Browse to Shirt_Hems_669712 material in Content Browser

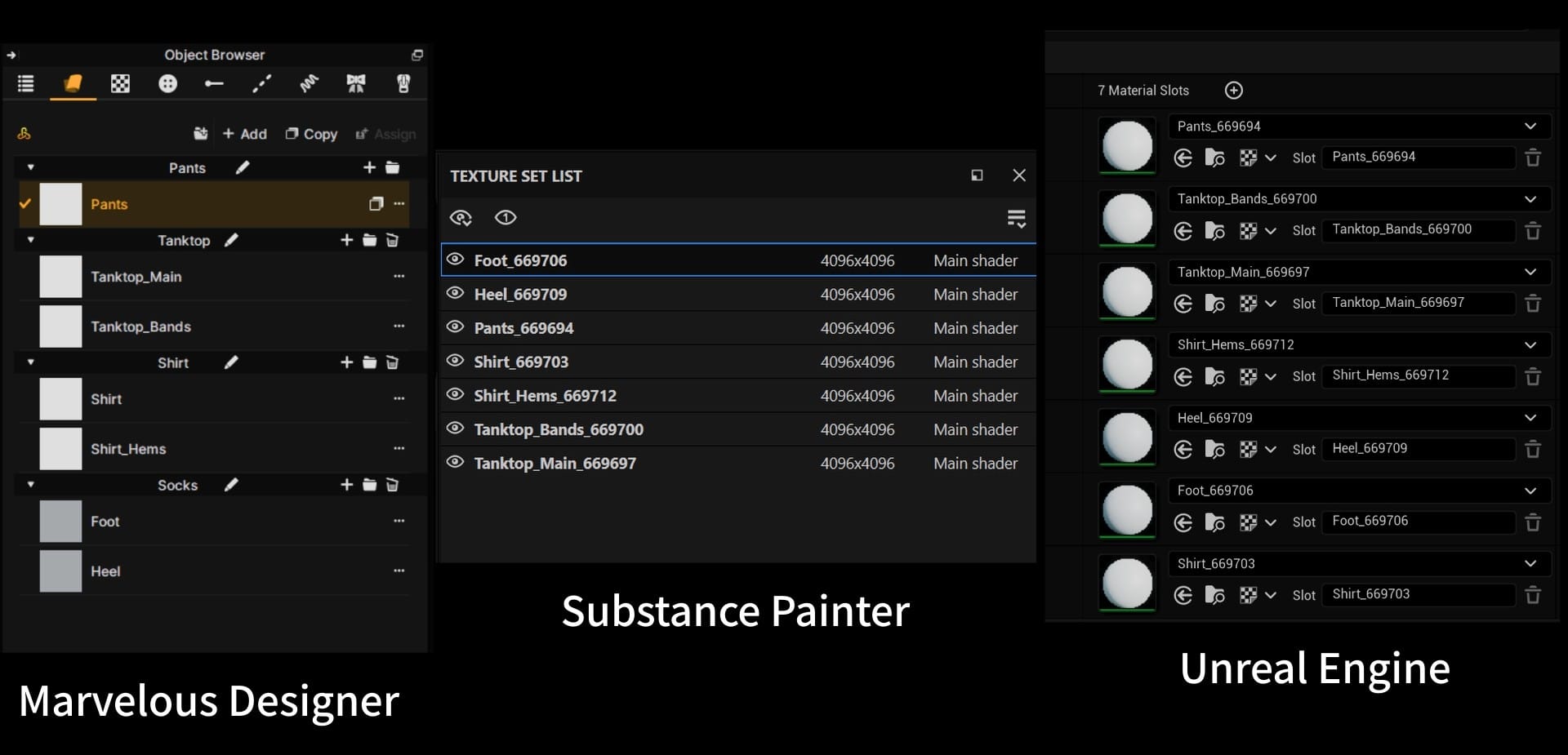pos(1214,377)
